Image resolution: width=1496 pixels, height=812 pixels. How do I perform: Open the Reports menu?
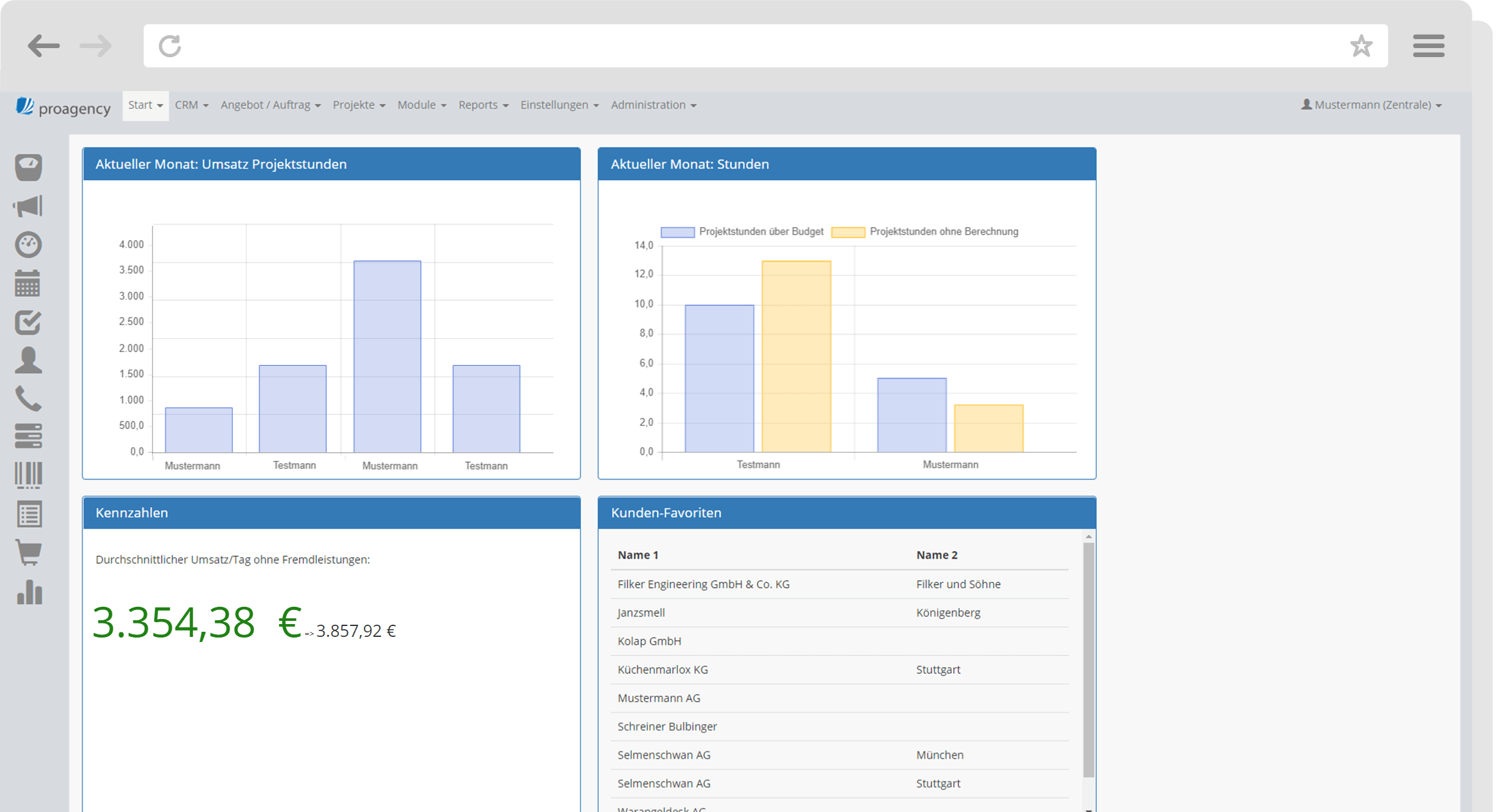click(483, 105)
